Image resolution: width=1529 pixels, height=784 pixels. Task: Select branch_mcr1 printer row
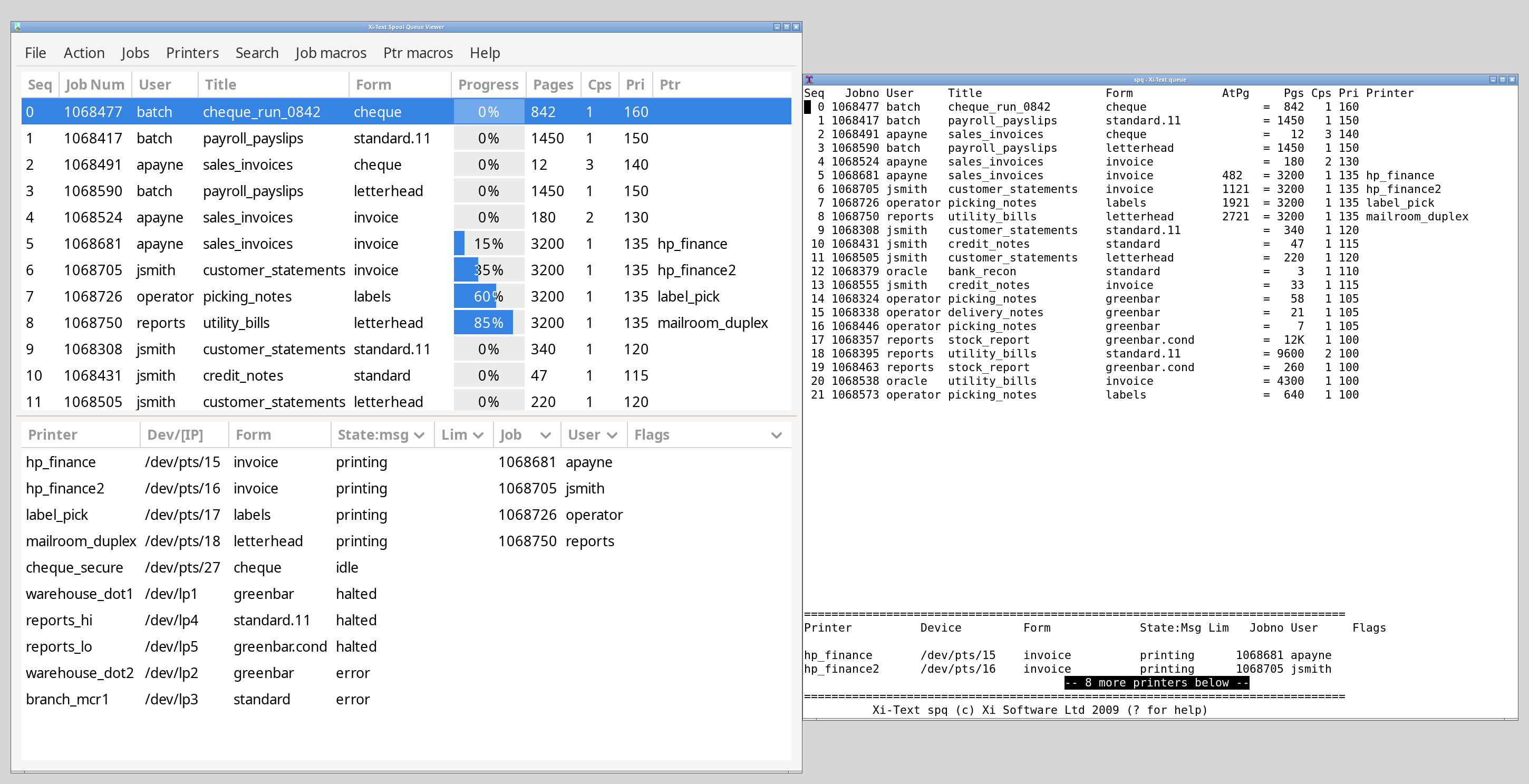coord(406,699)
